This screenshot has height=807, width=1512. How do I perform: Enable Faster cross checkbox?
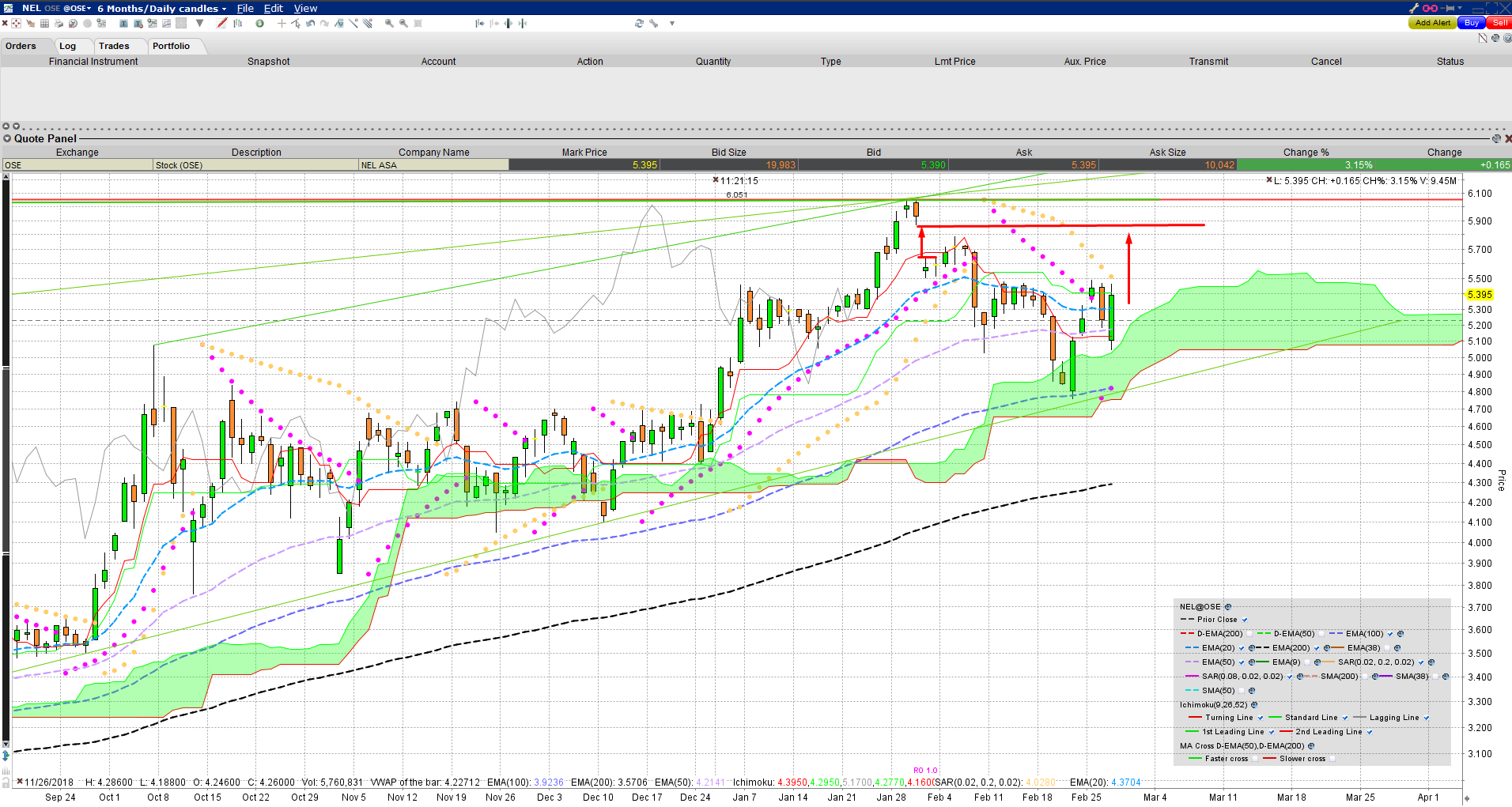[1254, 759]
